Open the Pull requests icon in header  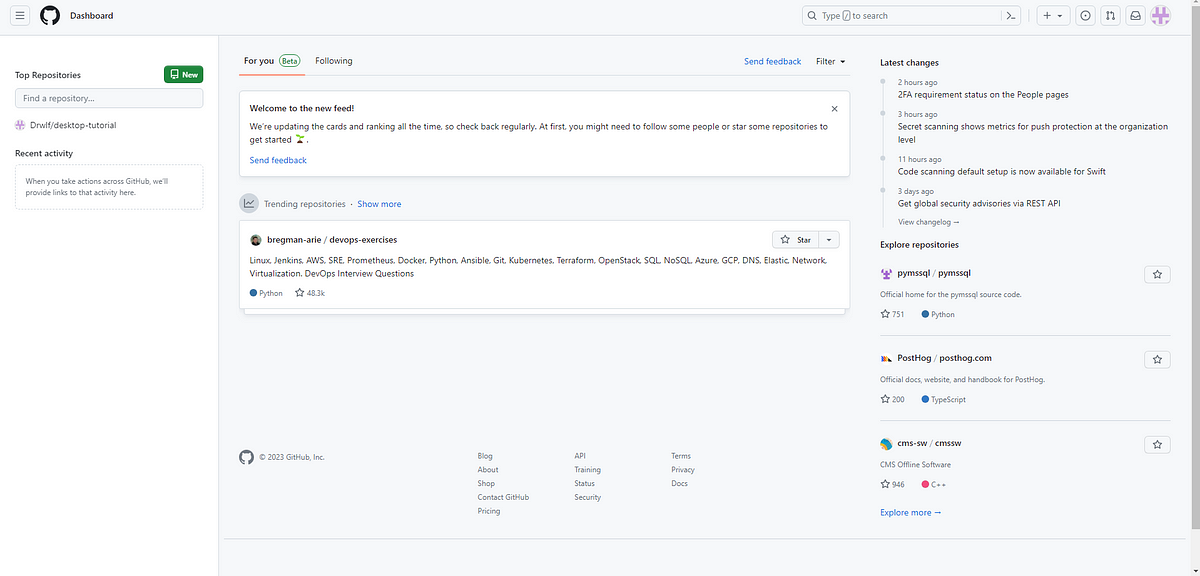pos(1110,16)
